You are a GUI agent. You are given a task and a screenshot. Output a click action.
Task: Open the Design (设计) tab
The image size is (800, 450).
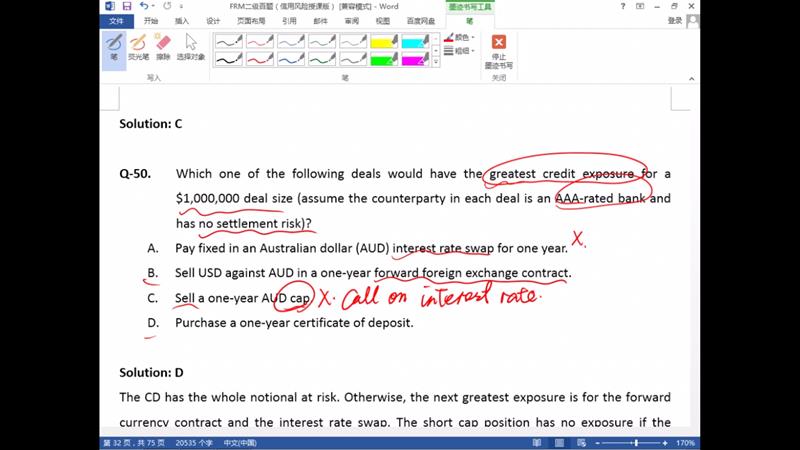[213, 21]
